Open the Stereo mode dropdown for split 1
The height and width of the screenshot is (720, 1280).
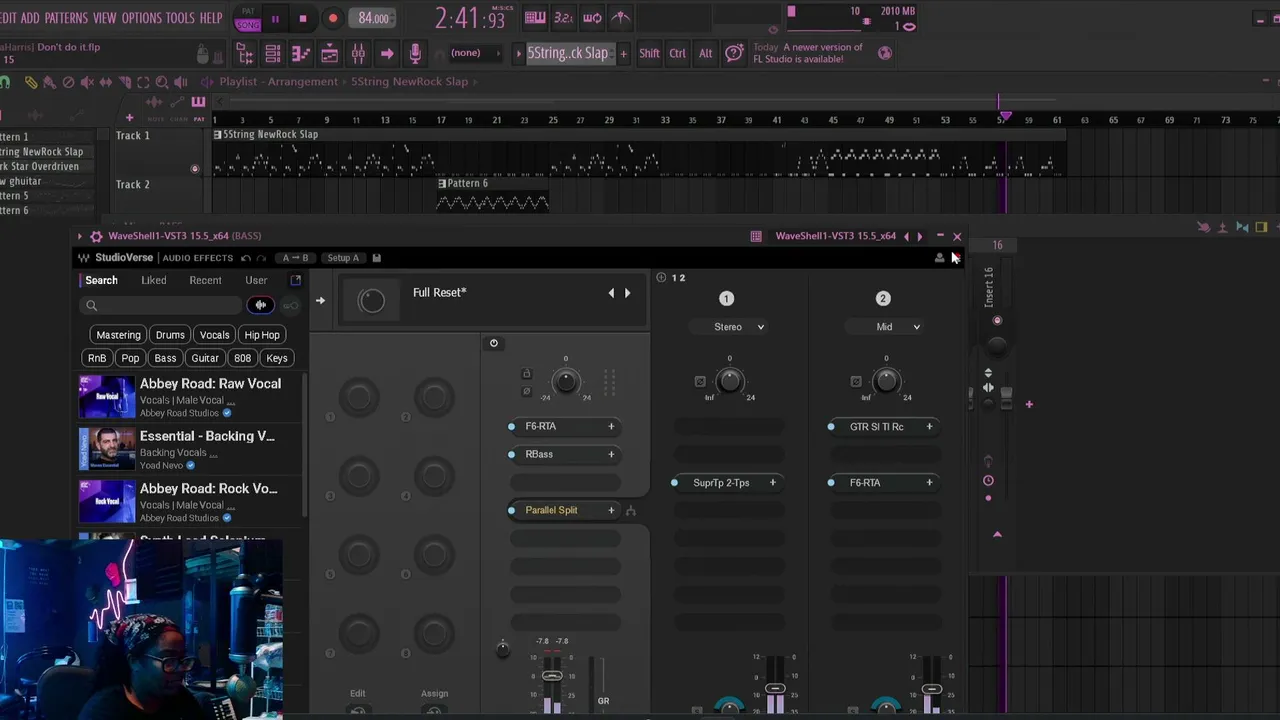coord(728,327)
